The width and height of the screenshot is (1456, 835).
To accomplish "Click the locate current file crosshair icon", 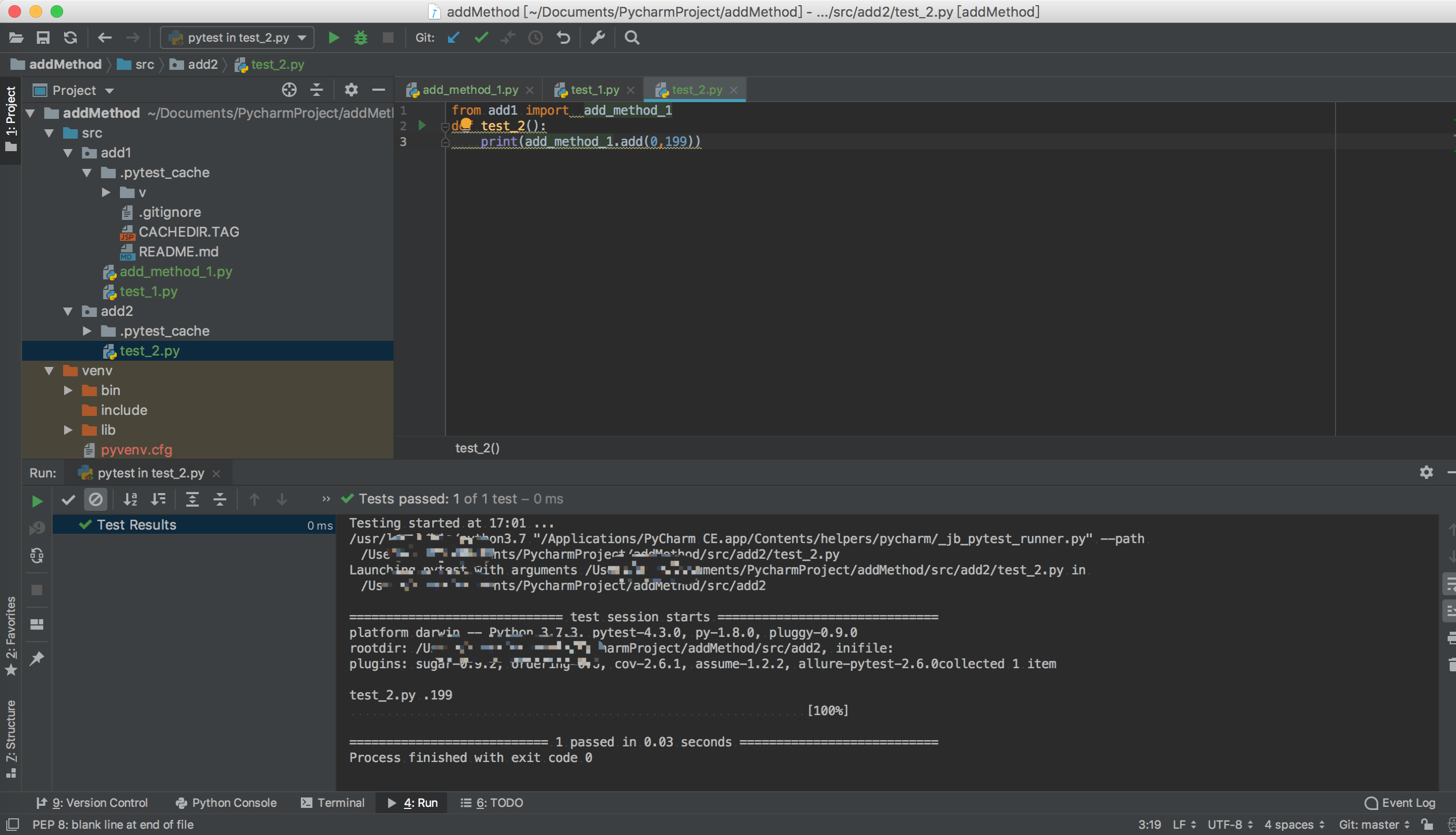I will tap(289, 90).
